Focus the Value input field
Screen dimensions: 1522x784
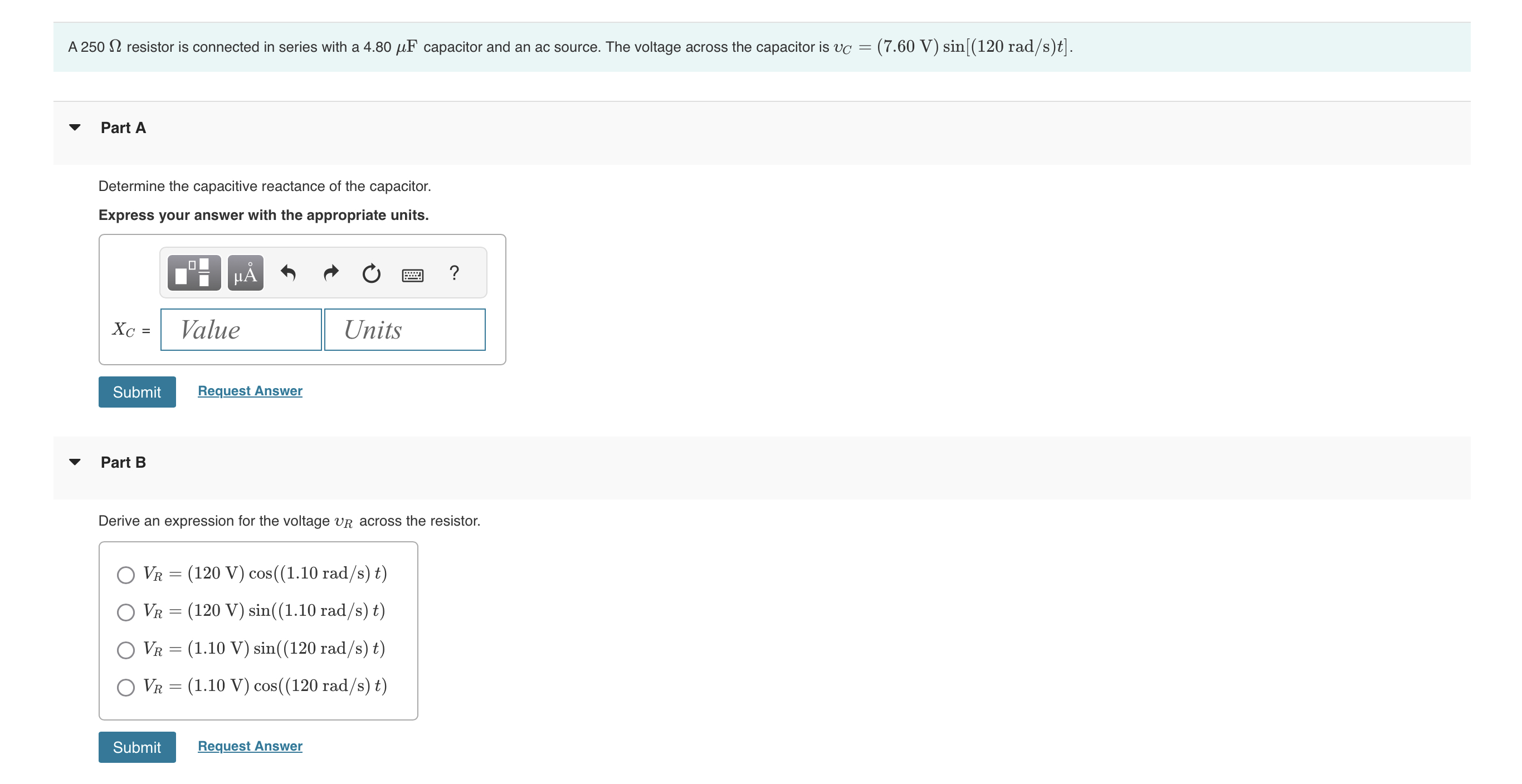pyautogui.click(x=241, y=330)
